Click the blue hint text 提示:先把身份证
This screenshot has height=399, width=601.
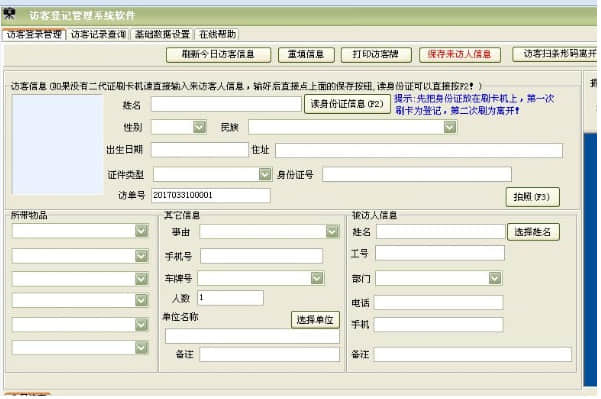coord(475,105)
